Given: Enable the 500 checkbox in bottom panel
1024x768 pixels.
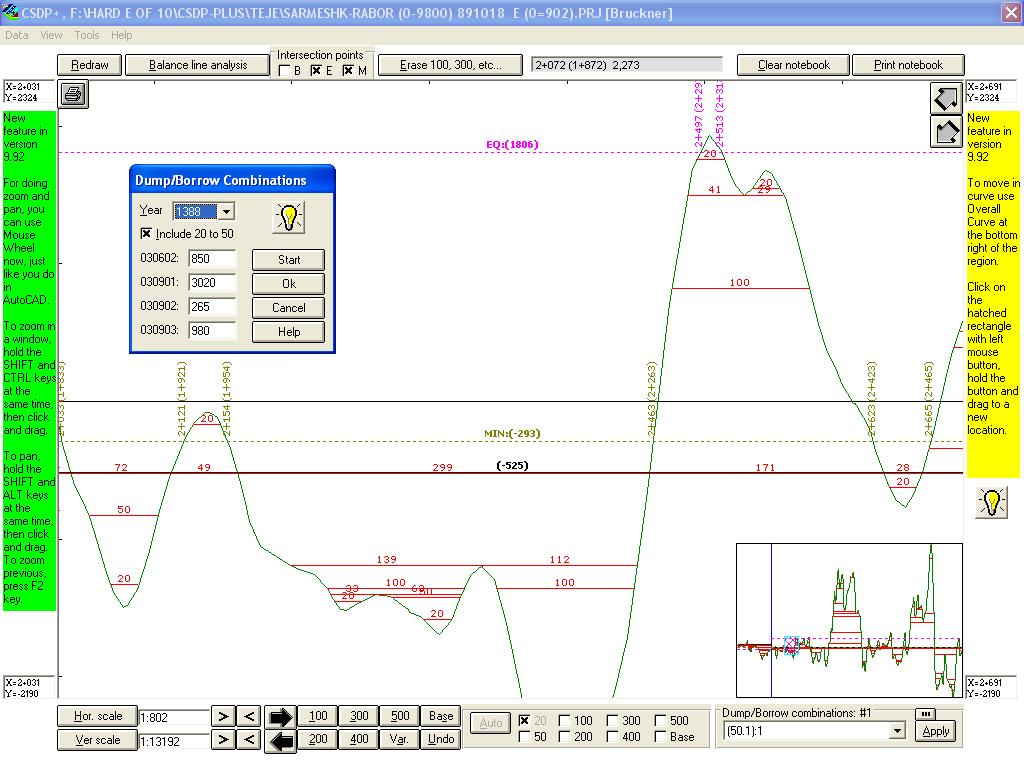Looking at the screenshot, I should pos(660,720).
